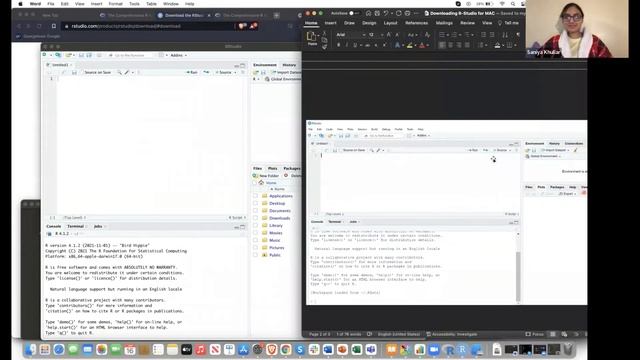Click the Underline button in Word ribbon
The width and height of the screenshot is (640, 360).
[355, 45]
